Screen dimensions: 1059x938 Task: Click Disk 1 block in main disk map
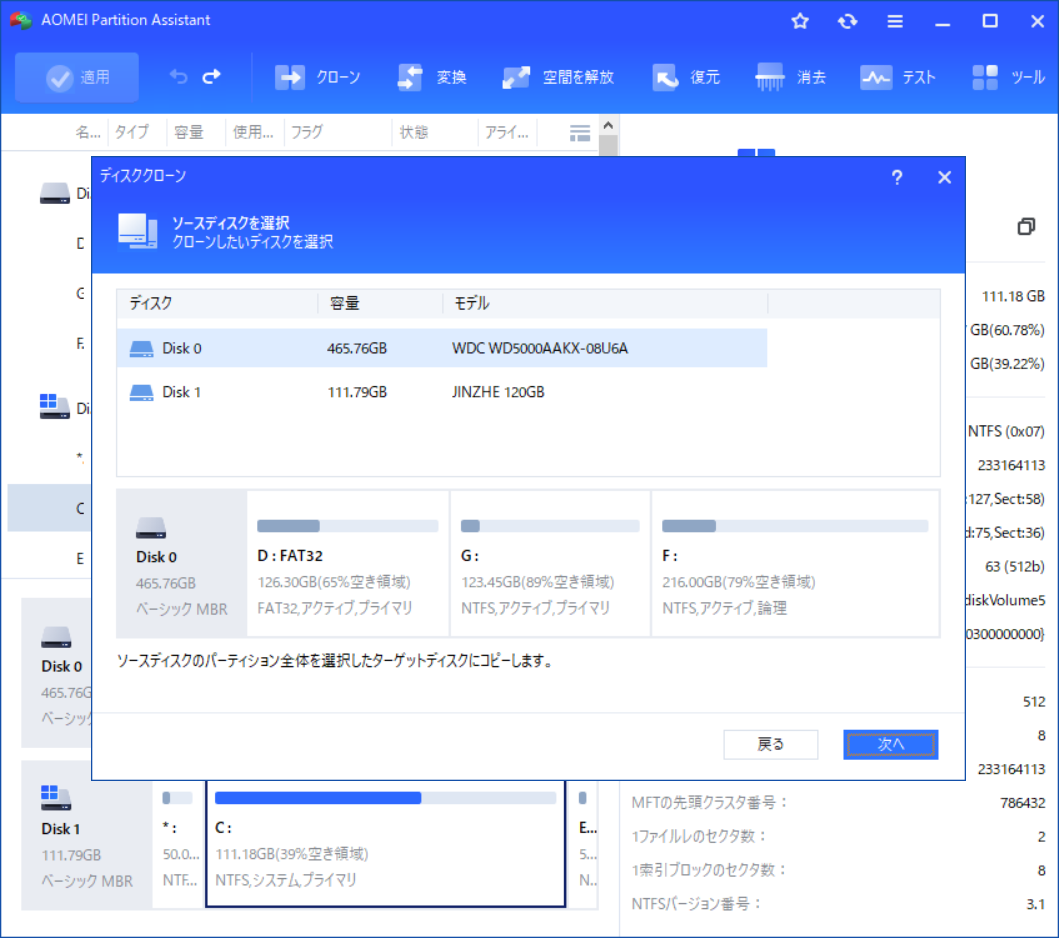click(86, 836)
